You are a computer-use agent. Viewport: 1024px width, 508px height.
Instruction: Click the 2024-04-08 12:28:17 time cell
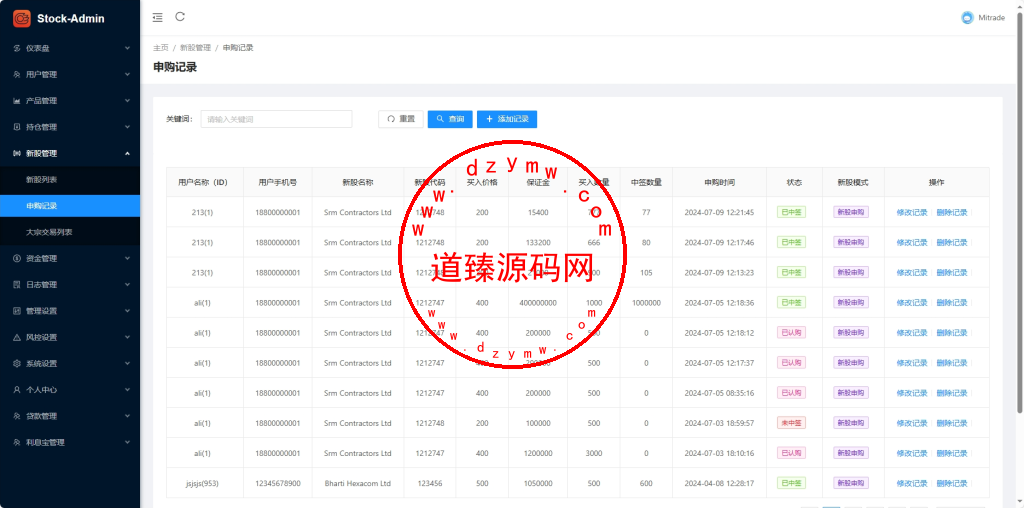(719, 483)
